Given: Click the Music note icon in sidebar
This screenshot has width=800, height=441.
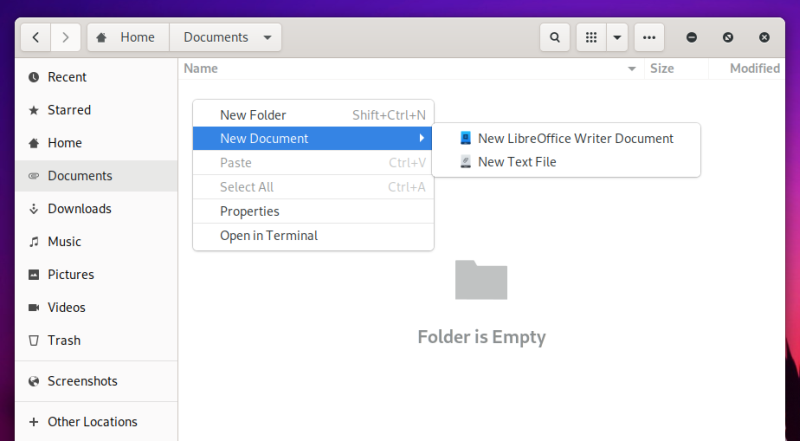Looking at the screenshot, I should click(x=34, y=242).
